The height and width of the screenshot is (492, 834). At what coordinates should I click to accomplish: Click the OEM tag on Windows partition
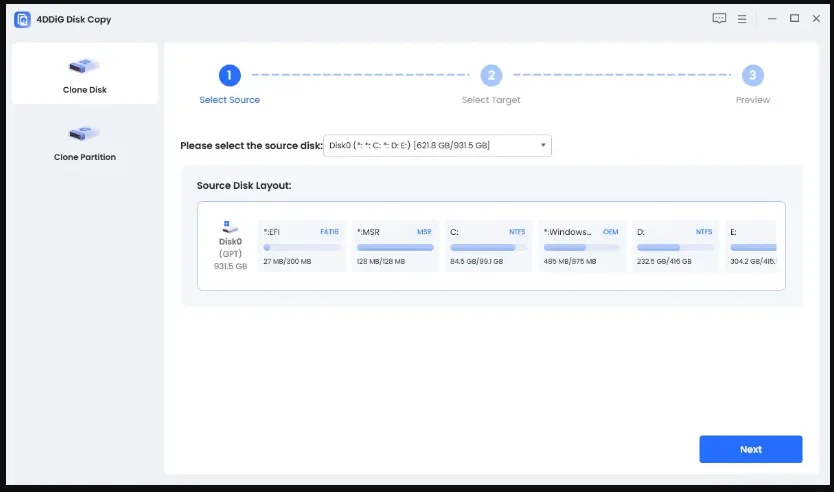611,232
